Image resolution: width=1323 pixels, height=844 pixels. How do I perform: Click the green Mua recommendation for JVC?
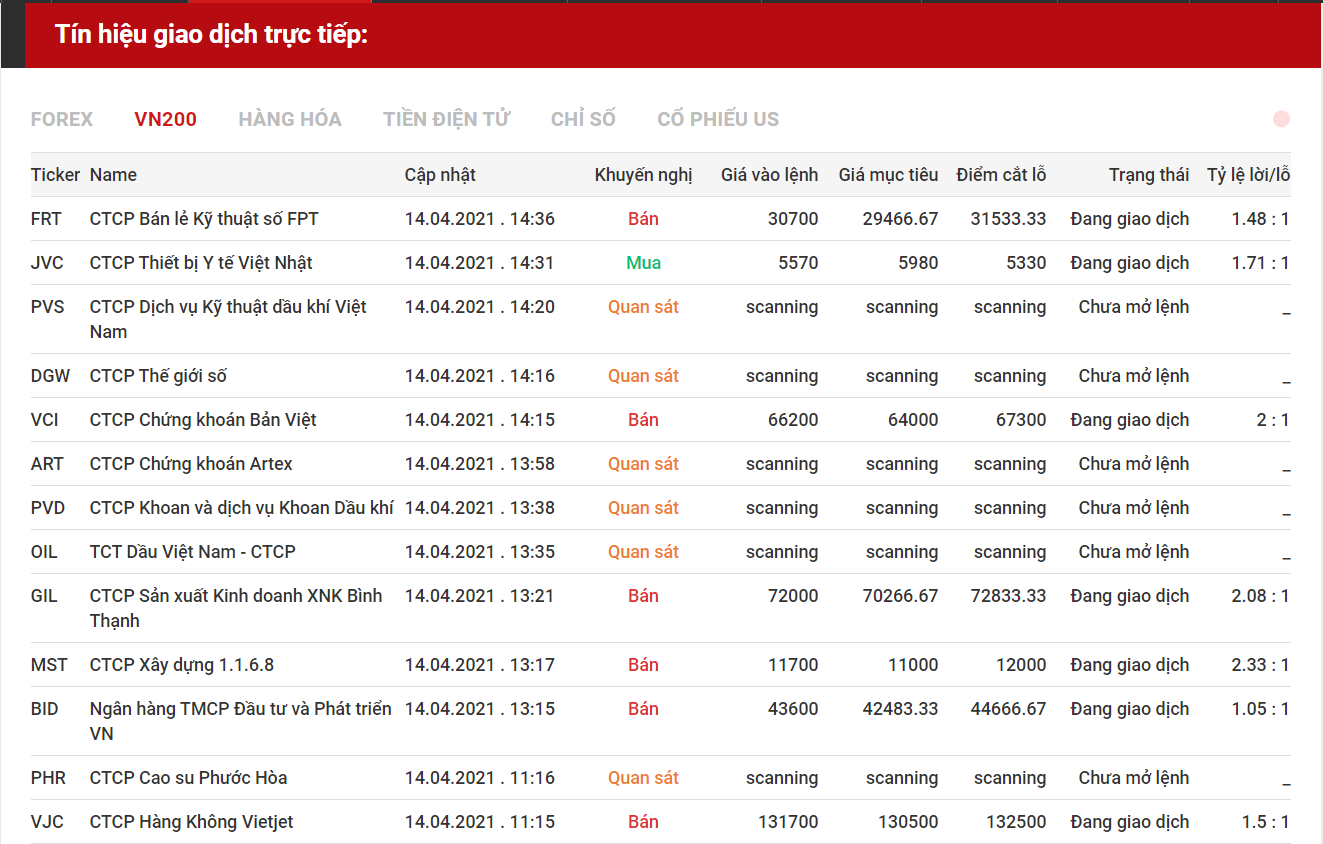click(643, 263)
